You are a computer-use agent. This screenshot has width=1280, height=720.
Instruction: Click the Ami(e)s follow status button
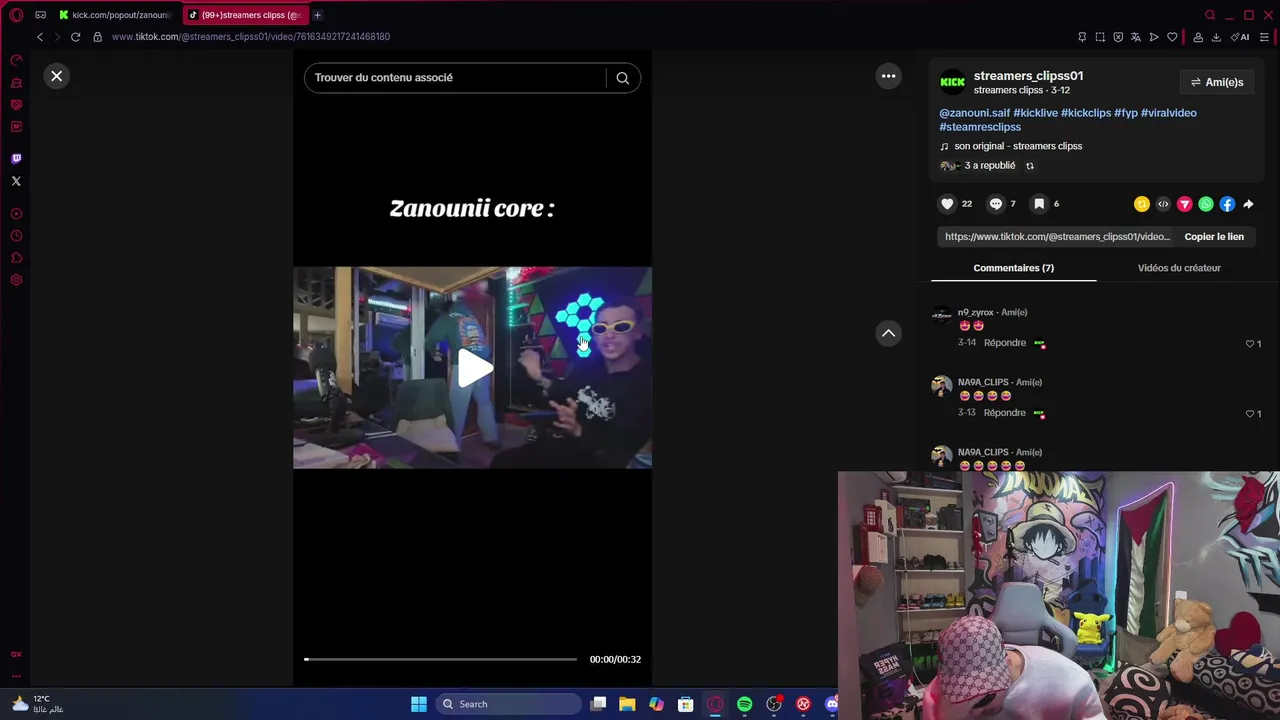1216,82
